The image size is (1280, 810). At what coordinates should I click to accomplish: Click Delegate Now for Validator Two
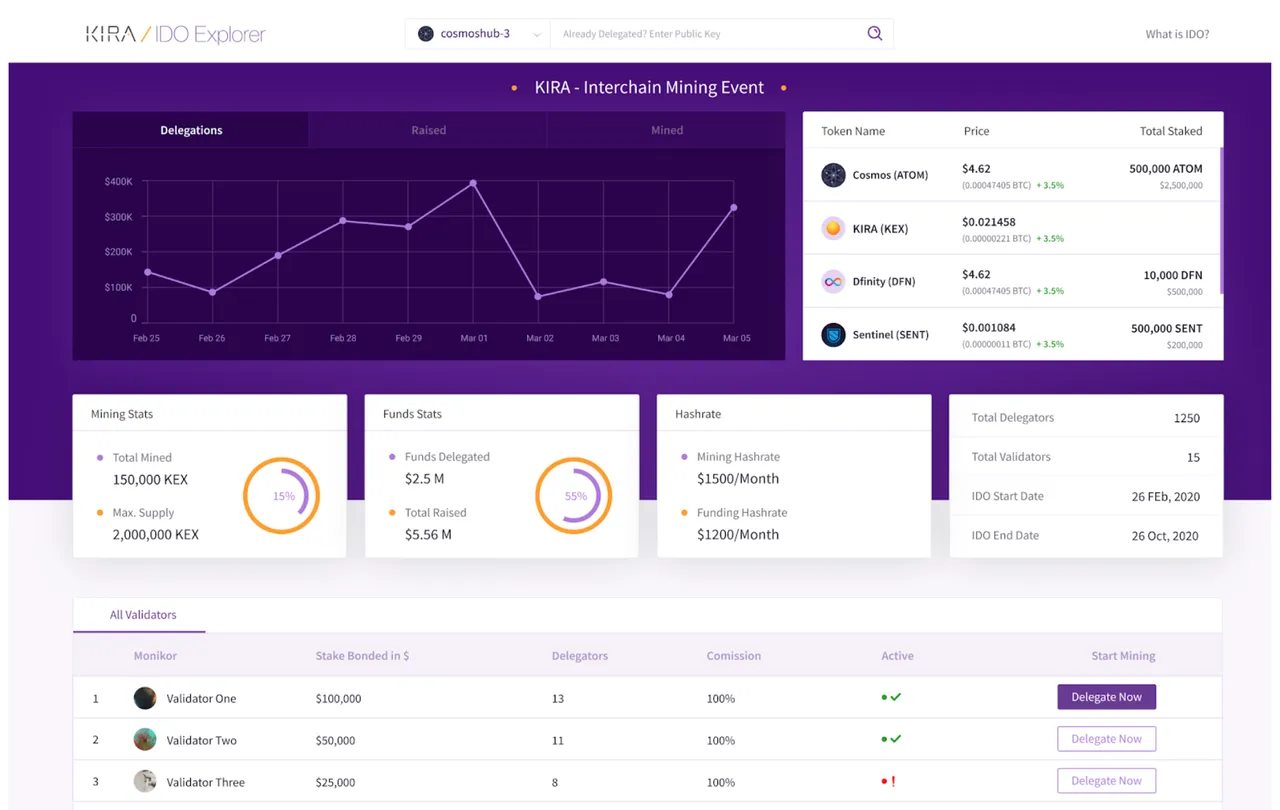click(x=1107, y=739)
